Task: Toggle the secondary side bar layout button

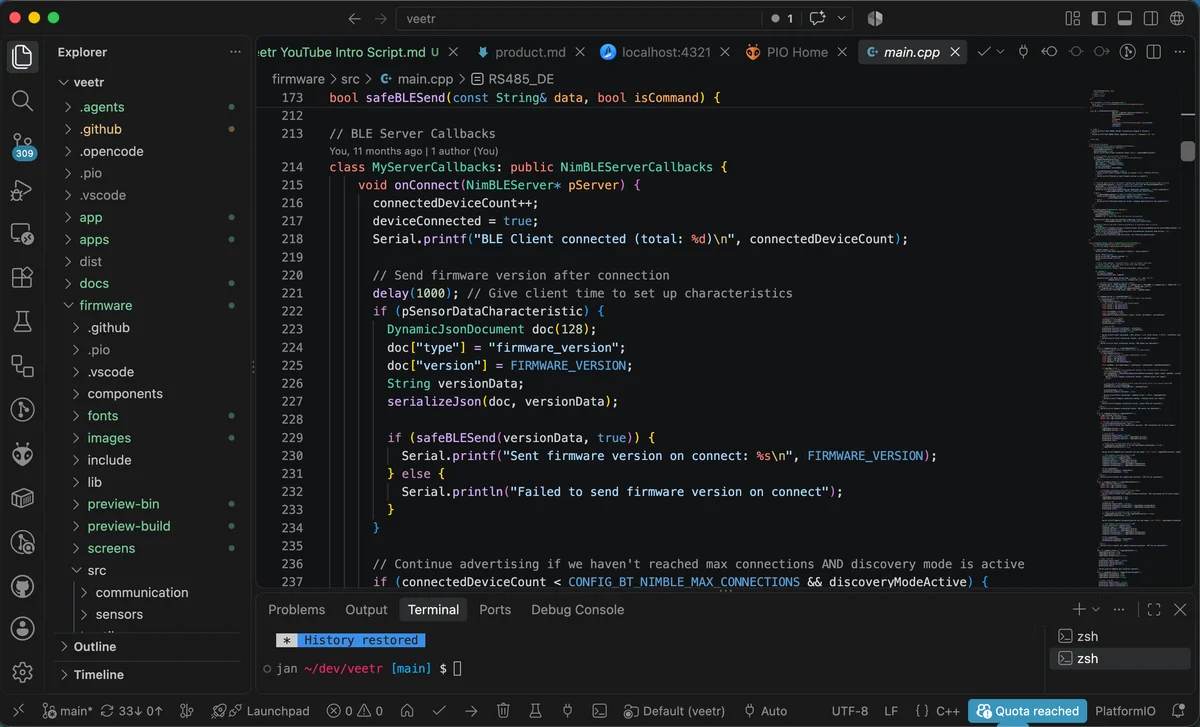Action: (x=1151, y=18)
